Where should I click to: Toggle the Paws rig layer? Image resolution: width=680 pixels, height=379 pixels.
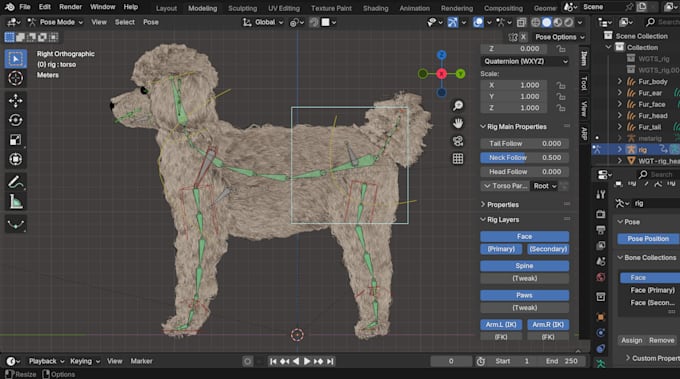pos(524,295)
